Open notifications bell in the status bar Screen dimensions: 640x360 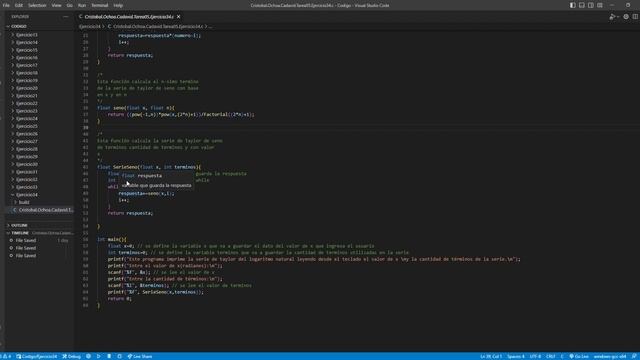tap(634, 356)
